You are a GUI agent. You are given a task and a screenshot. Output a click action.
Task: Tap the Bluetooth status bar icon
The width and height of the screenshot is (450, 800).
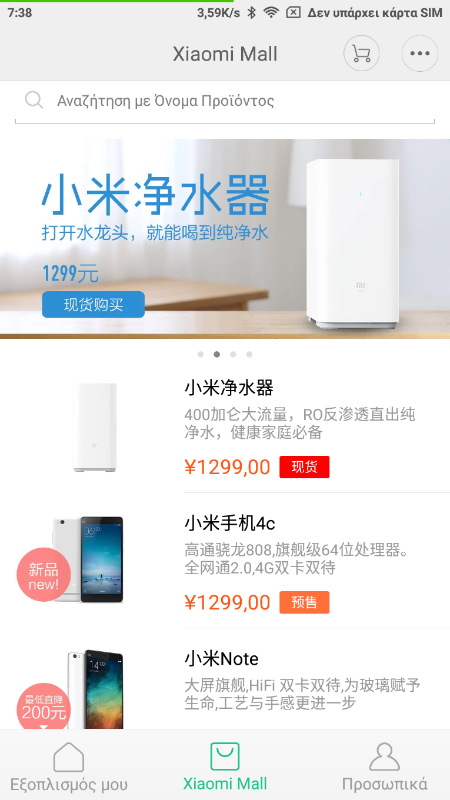pyautogui.click(x=251, y=13)
